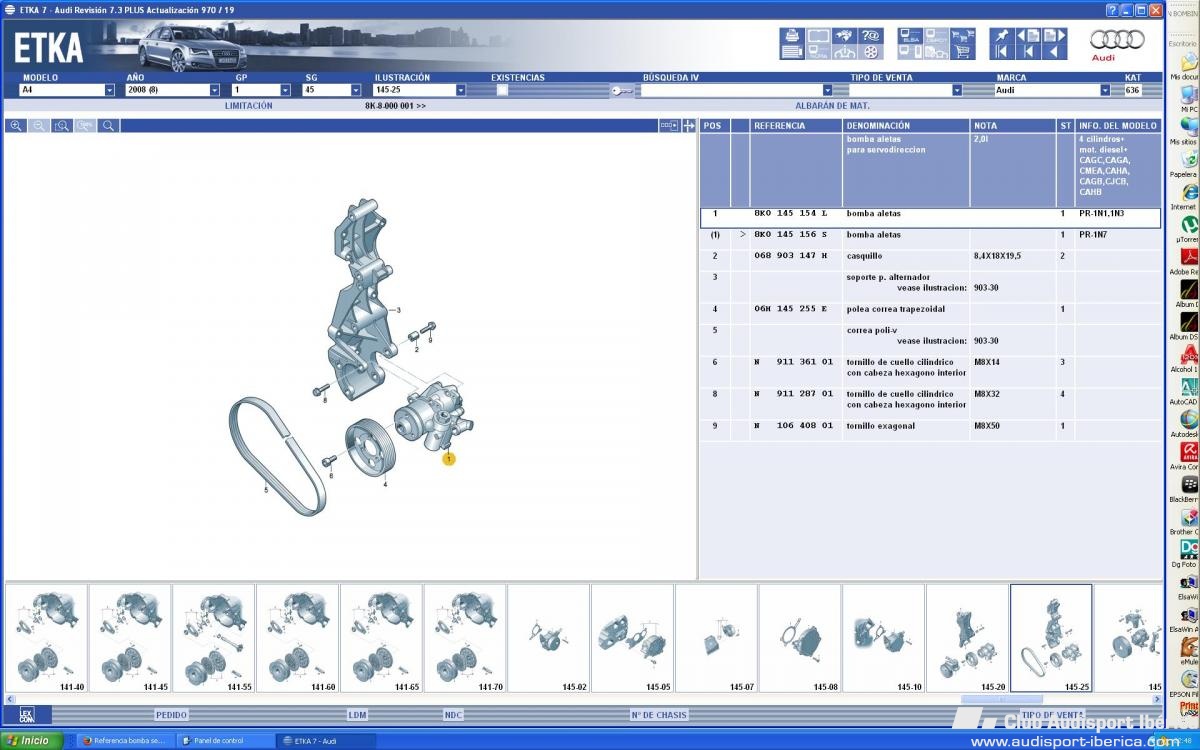Click the key icon beside Búsqueda IV
This screenshot has height=750, width=1200.
click(622, 90)
